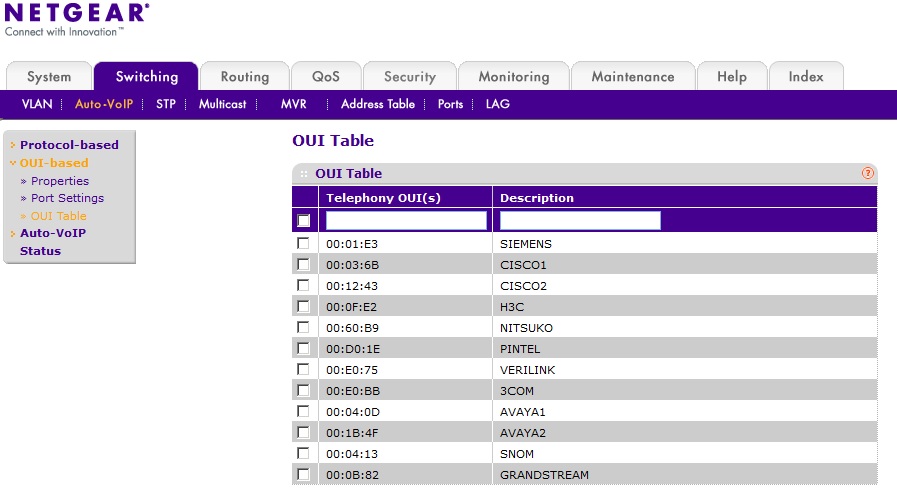
Task: Click the Description column header
Action: coord(537,198)
